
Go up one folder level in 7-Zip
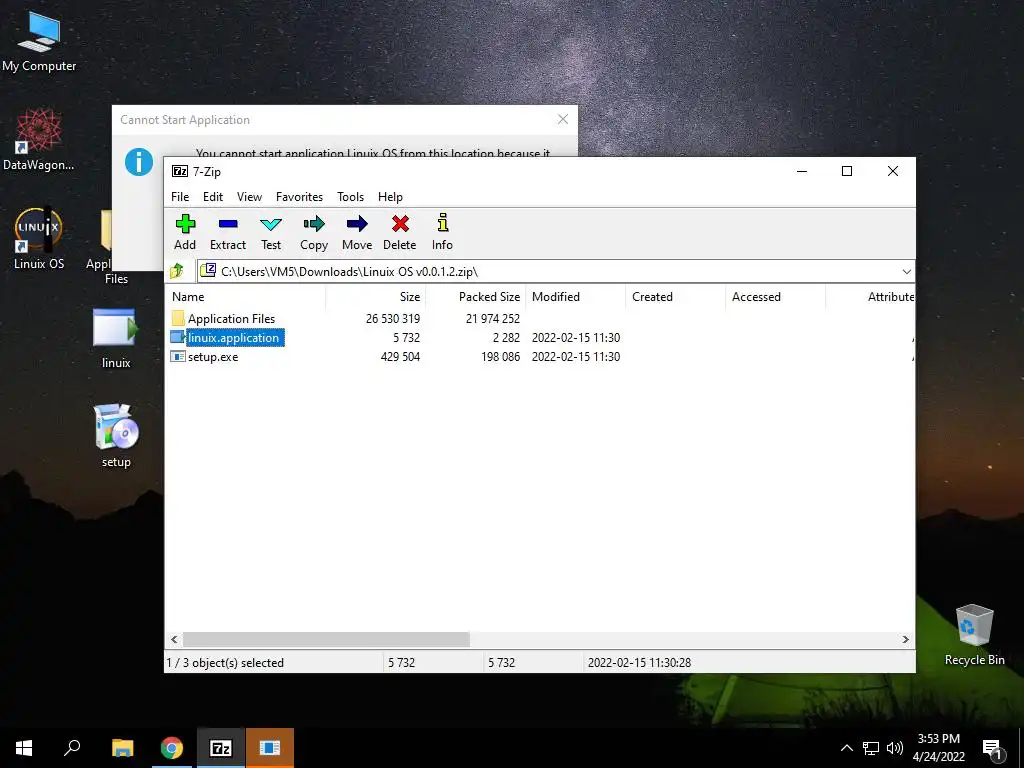tap(177, 271)
